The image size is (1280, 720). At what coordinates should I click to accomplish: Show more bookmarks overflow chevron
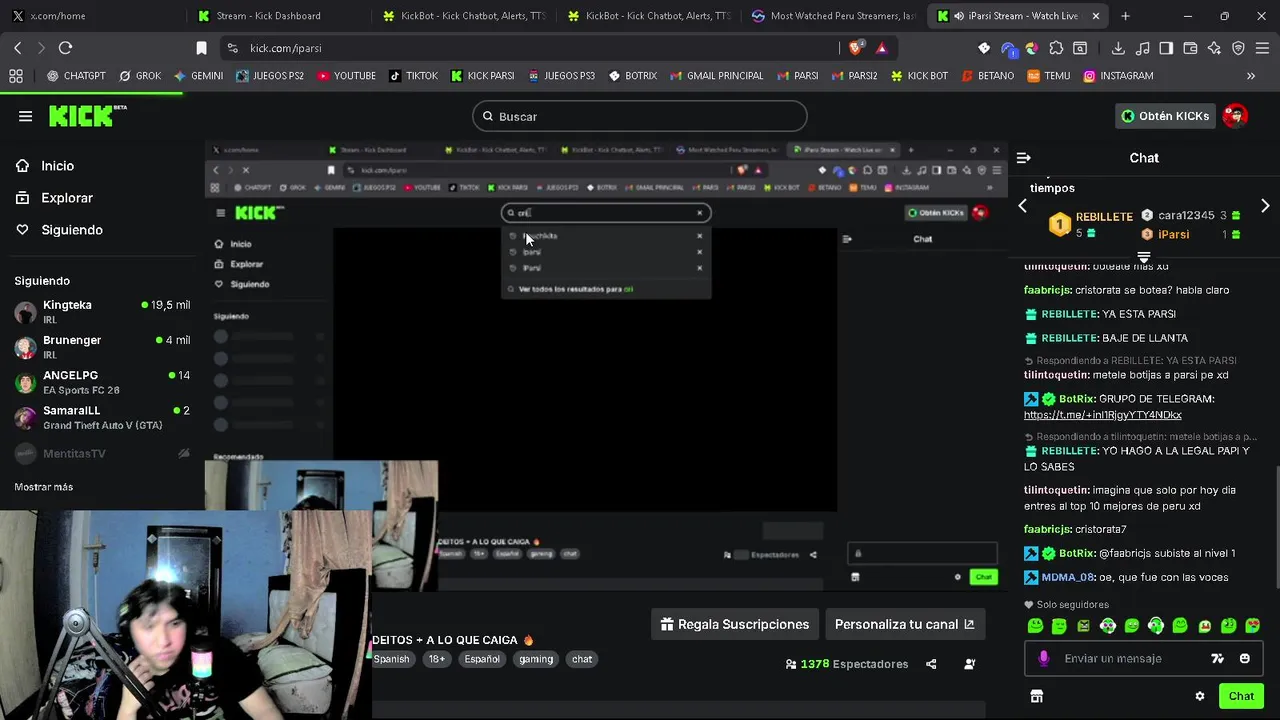1250,76
